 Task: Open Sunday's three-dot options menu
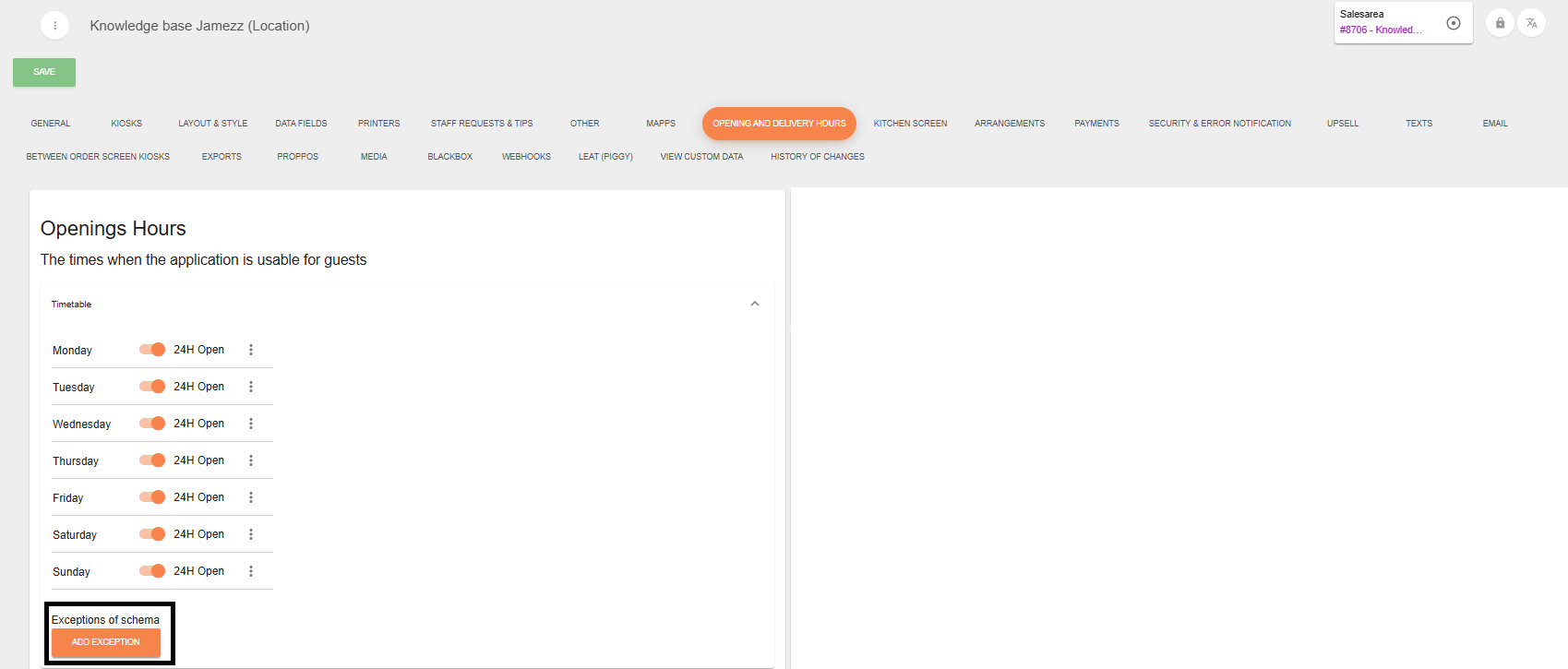coord(251,571)
